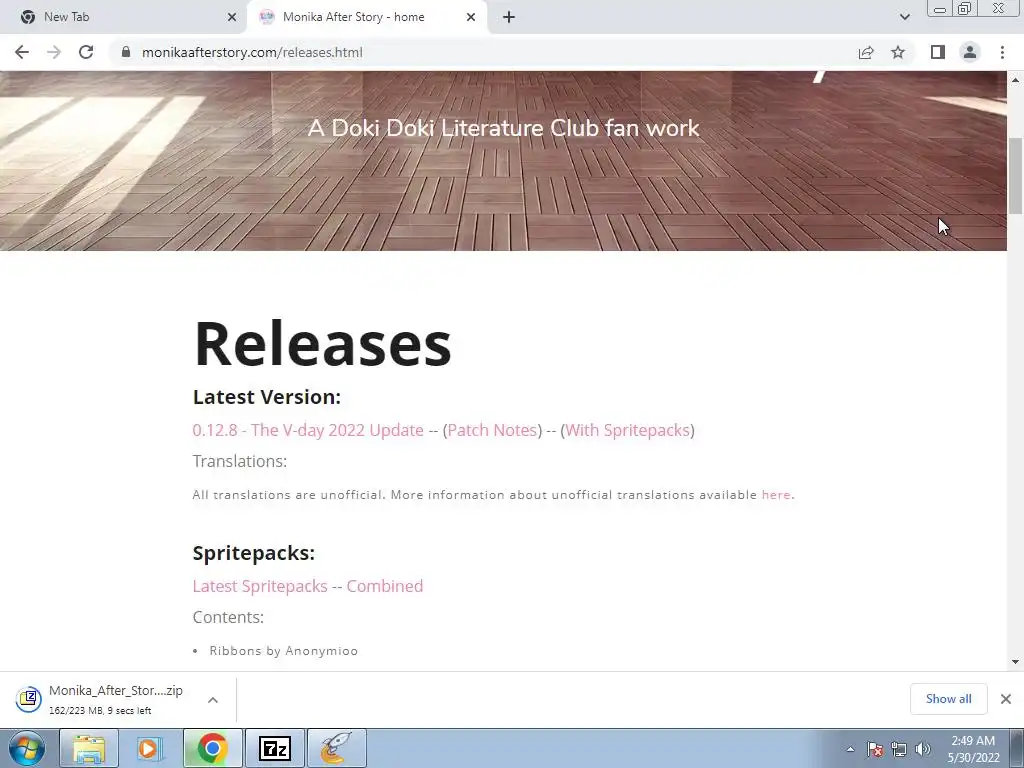1024x768 pixels.
Task: Click the forward navigation arrow
Action: [54, 52]
